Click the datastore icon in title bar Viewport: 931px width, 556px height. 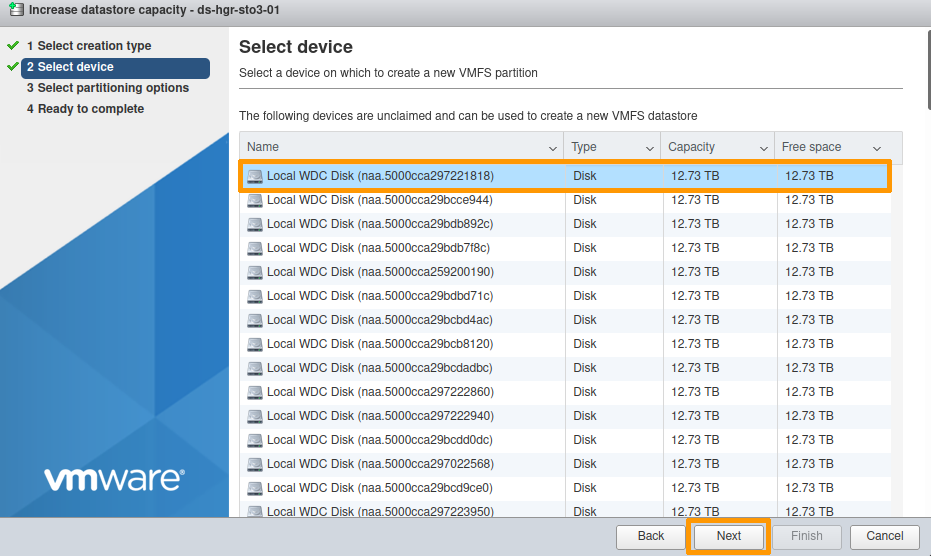16,12
